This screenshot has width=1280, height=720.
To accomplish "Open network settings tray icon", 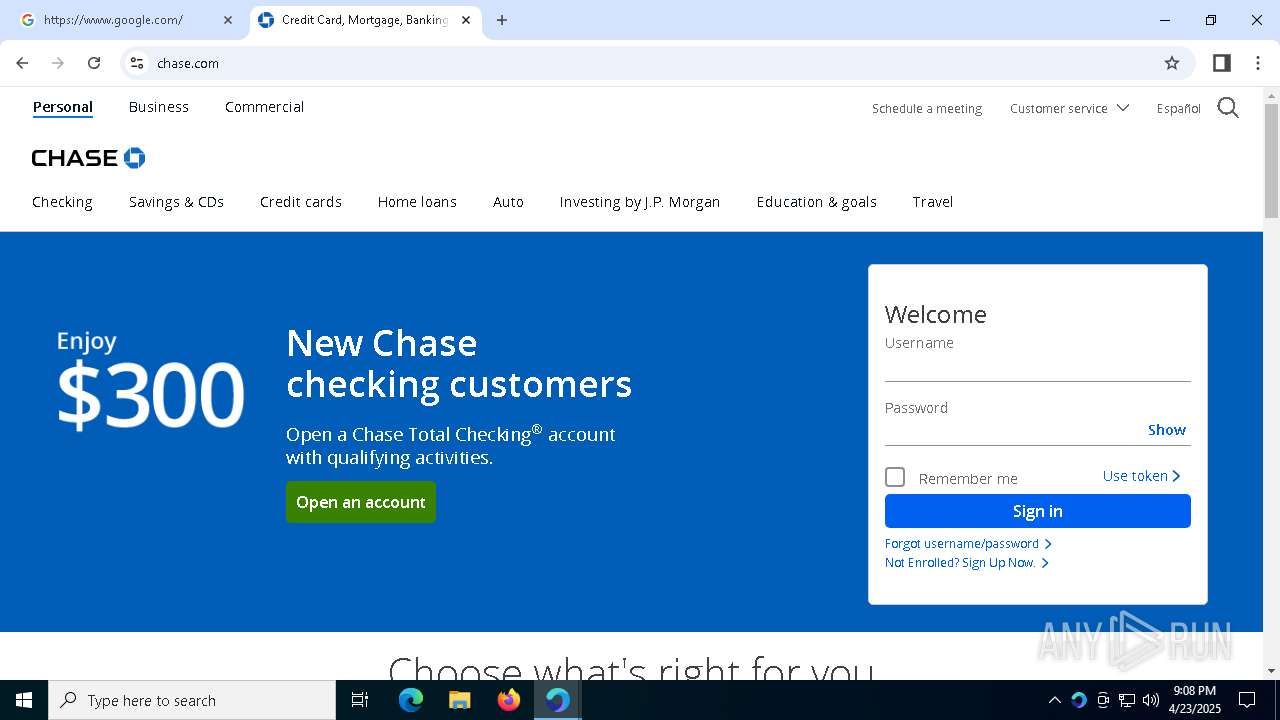I will (1127, 700).
